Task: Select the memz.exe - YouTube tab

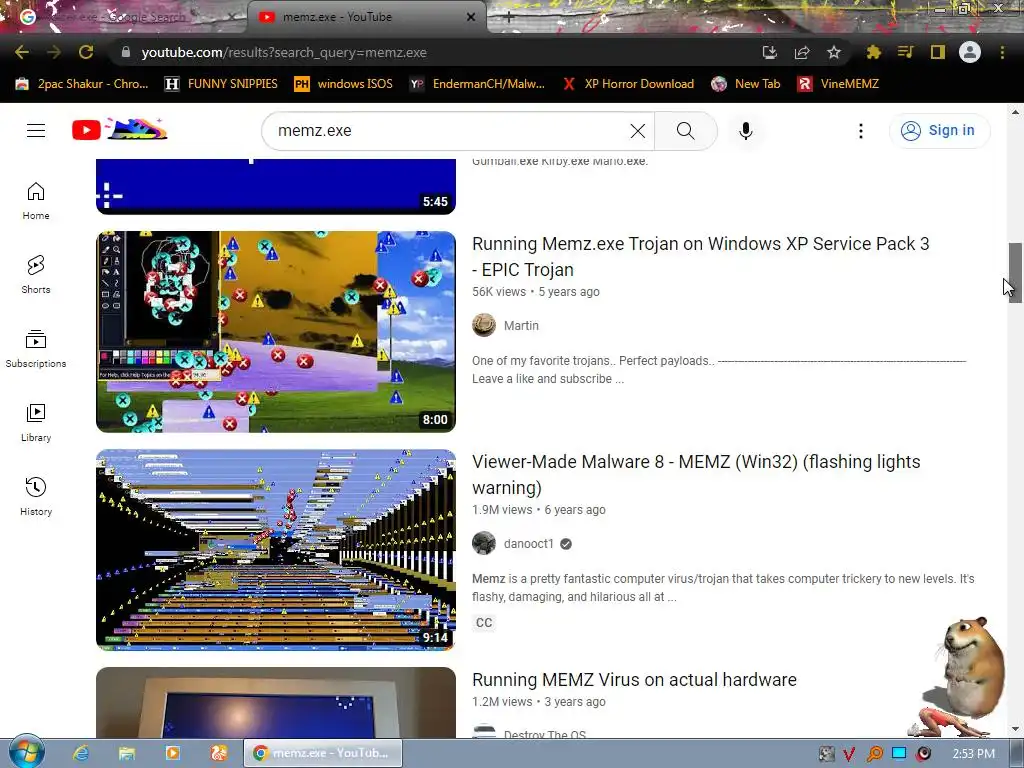Action: [x=367, y=17]
